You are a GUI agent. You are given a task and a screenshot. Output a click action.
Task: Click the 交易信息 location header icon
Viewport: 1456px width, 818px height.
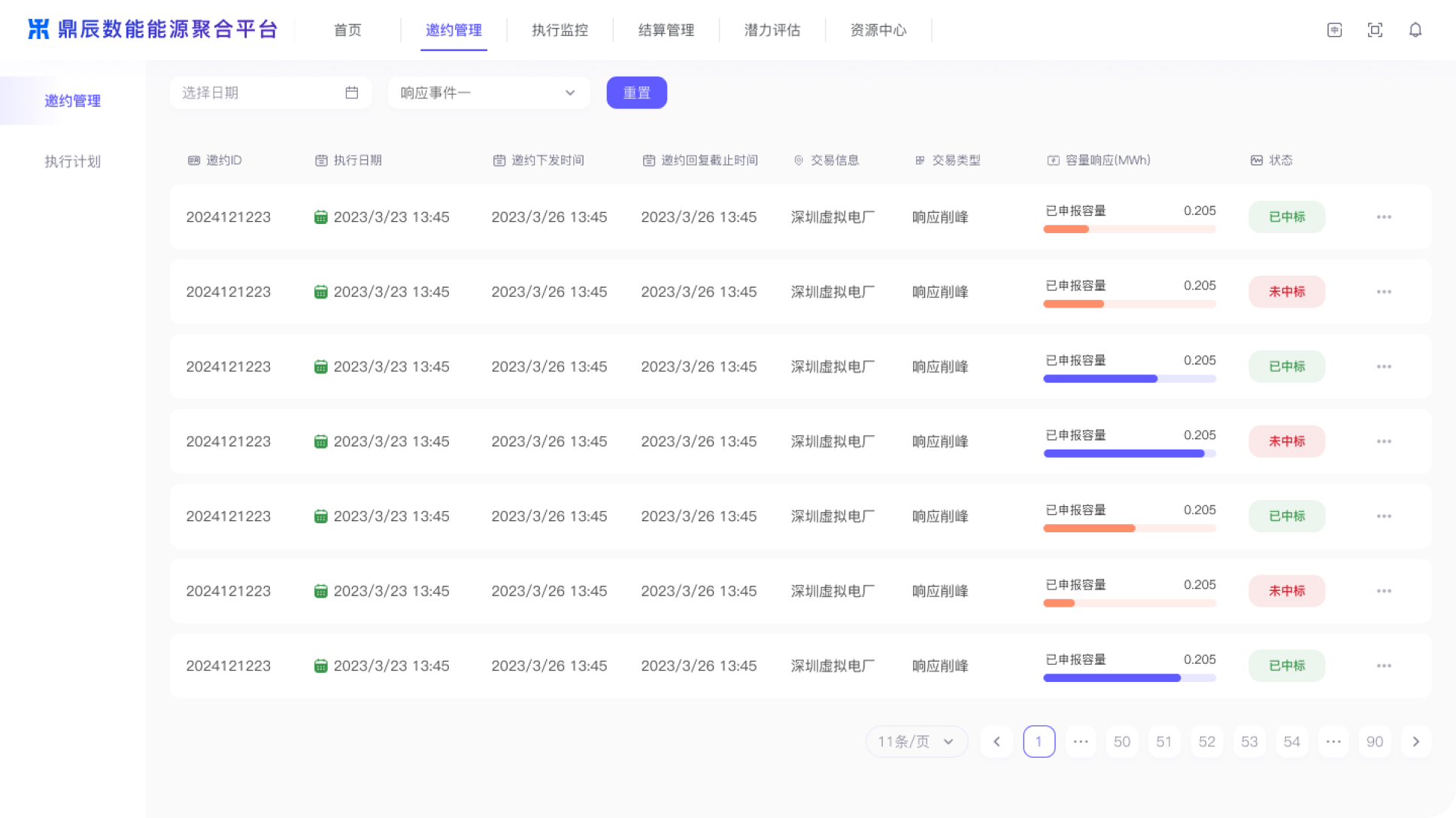click(x=799, y=160)
